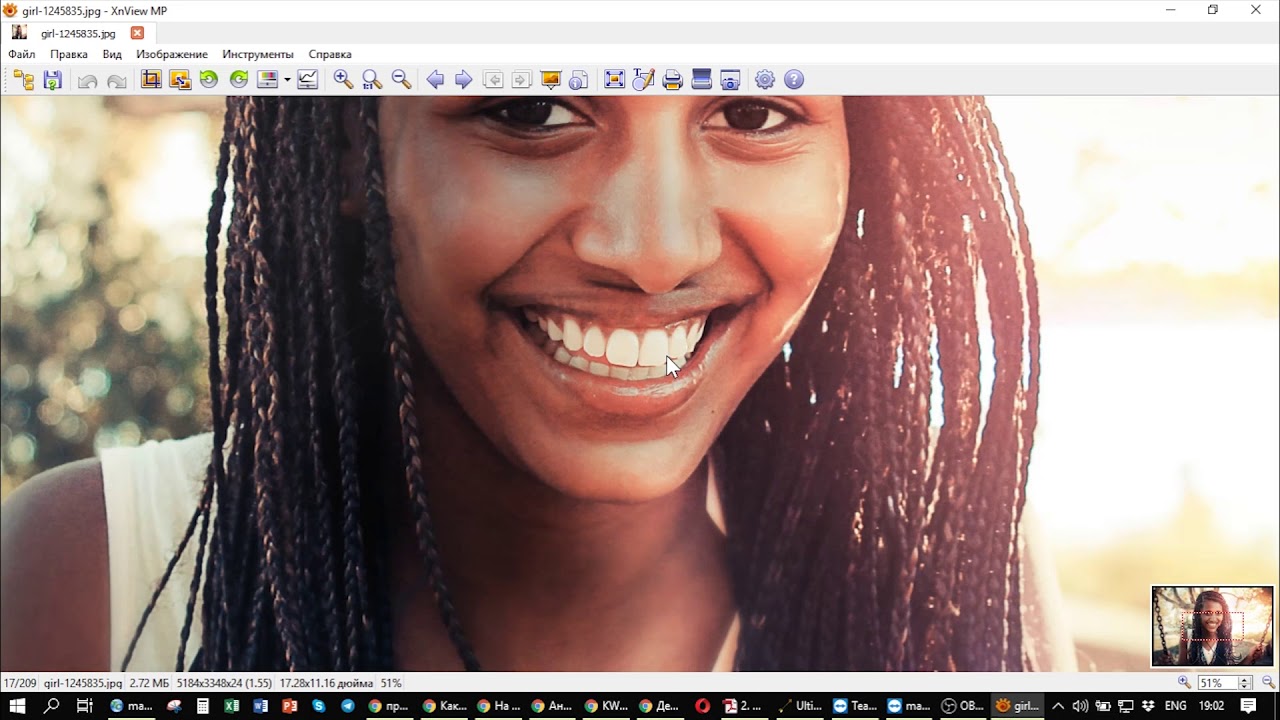Click the Print toolbar icon
The height and width of the screenshot is (720, 1280).
pos(672,80)
